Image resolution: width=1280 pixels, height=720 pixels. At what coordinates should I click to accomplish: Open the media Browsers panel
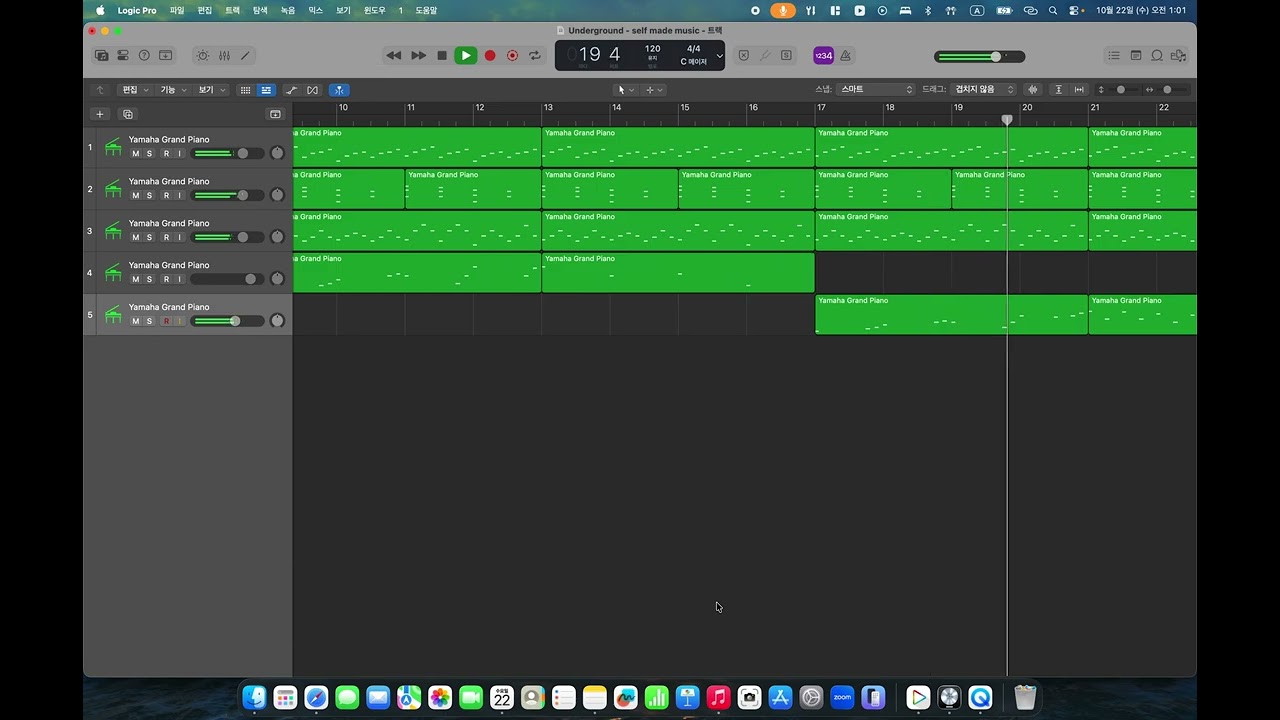coord(1179,56)
